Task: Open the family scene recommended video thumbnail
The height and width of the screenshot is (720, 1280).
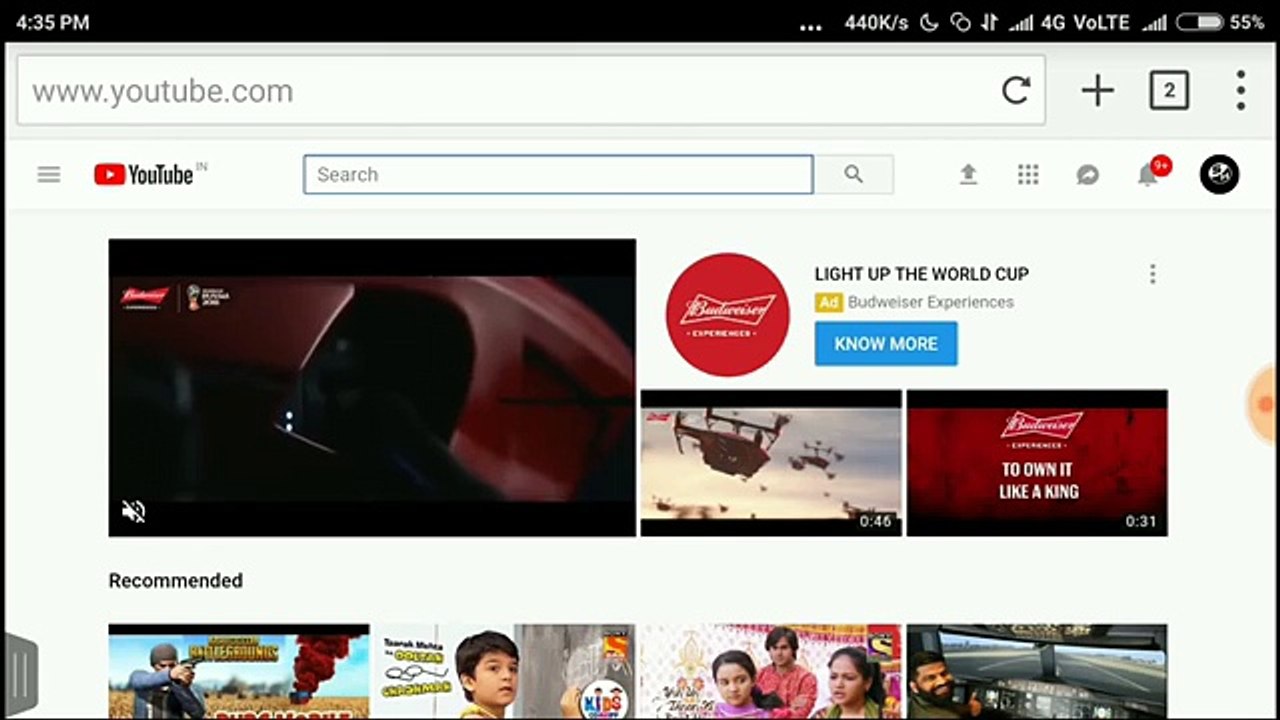Action: (771, 671)
